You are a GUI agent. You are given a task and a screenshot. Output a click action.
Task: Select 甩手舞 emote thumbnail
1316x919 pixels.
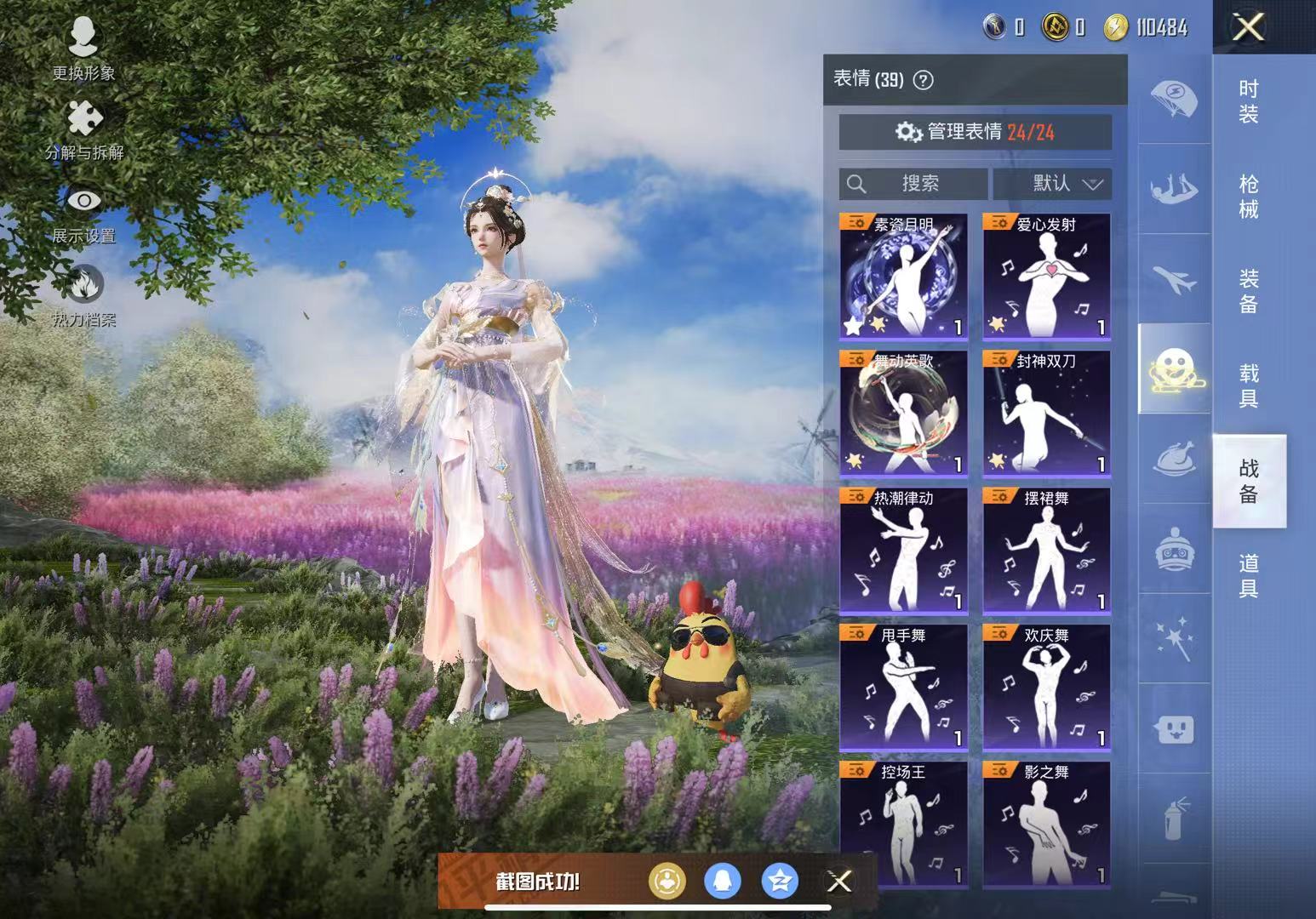coord(903,688)
